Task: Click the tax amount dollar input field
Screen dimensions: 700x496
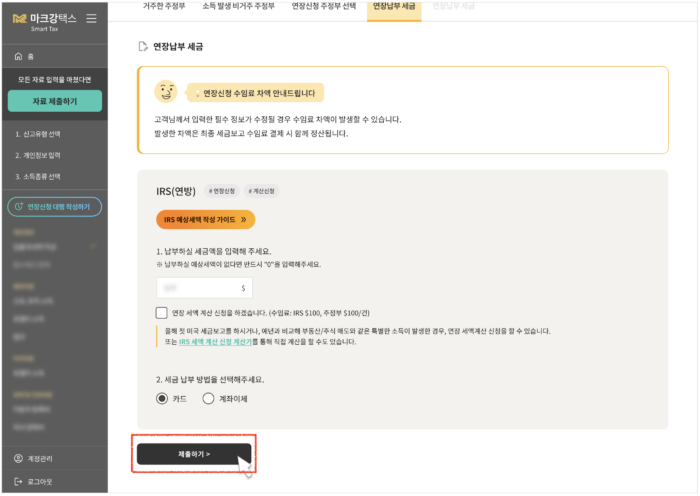Action: 205,287
